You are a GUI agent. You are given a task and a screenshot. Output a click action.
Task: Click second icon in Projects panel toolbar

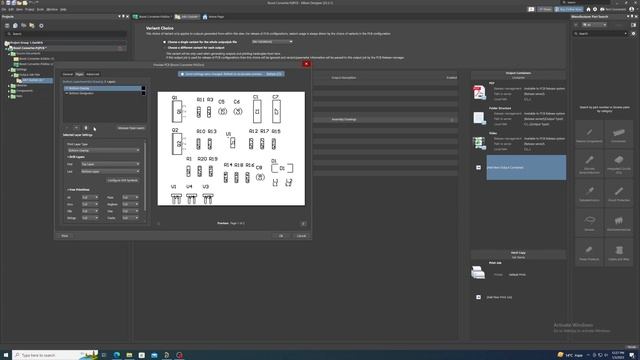coord(15,26)
